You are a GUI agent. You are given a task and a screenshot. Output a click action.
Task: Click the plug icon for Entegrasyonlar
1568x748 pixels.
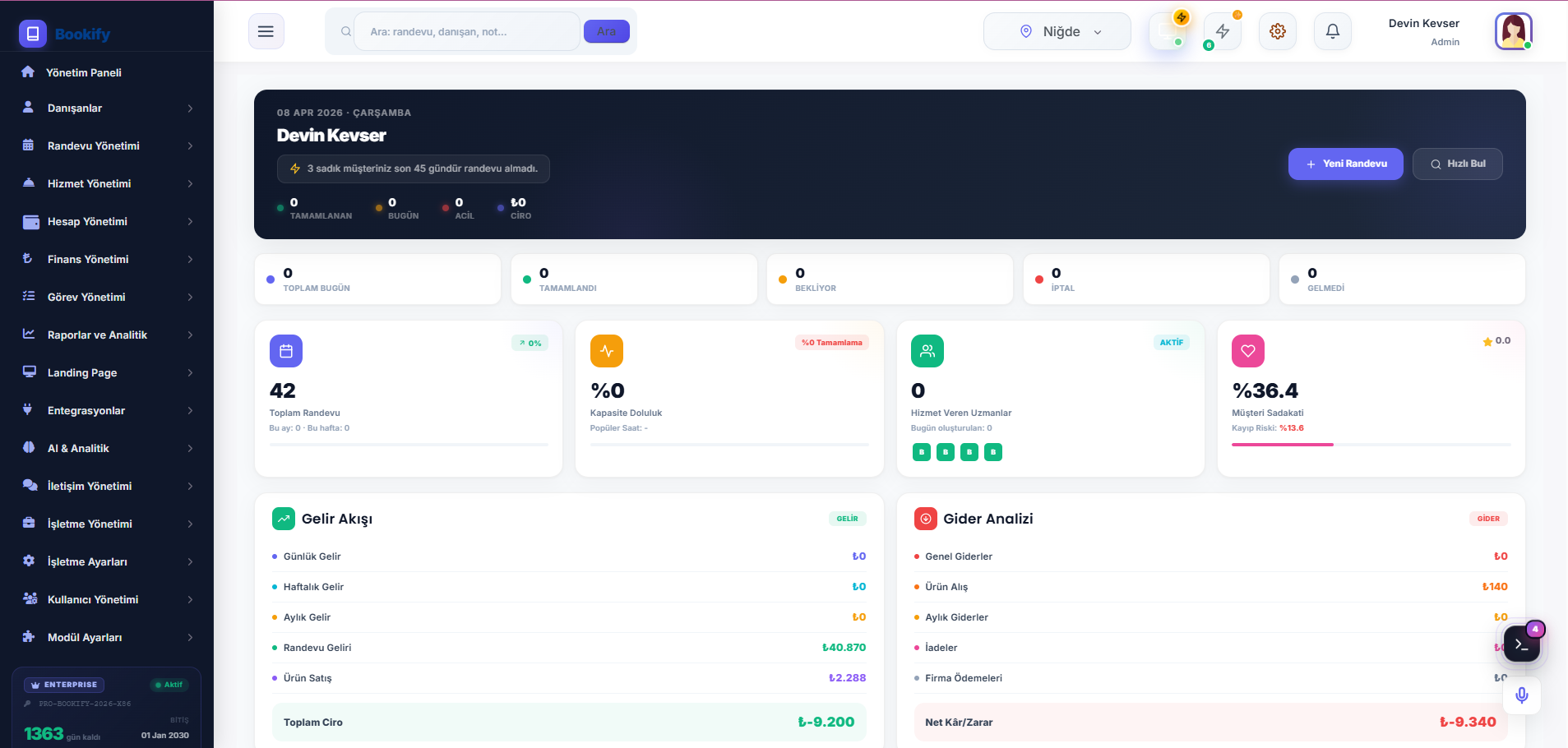28,409
